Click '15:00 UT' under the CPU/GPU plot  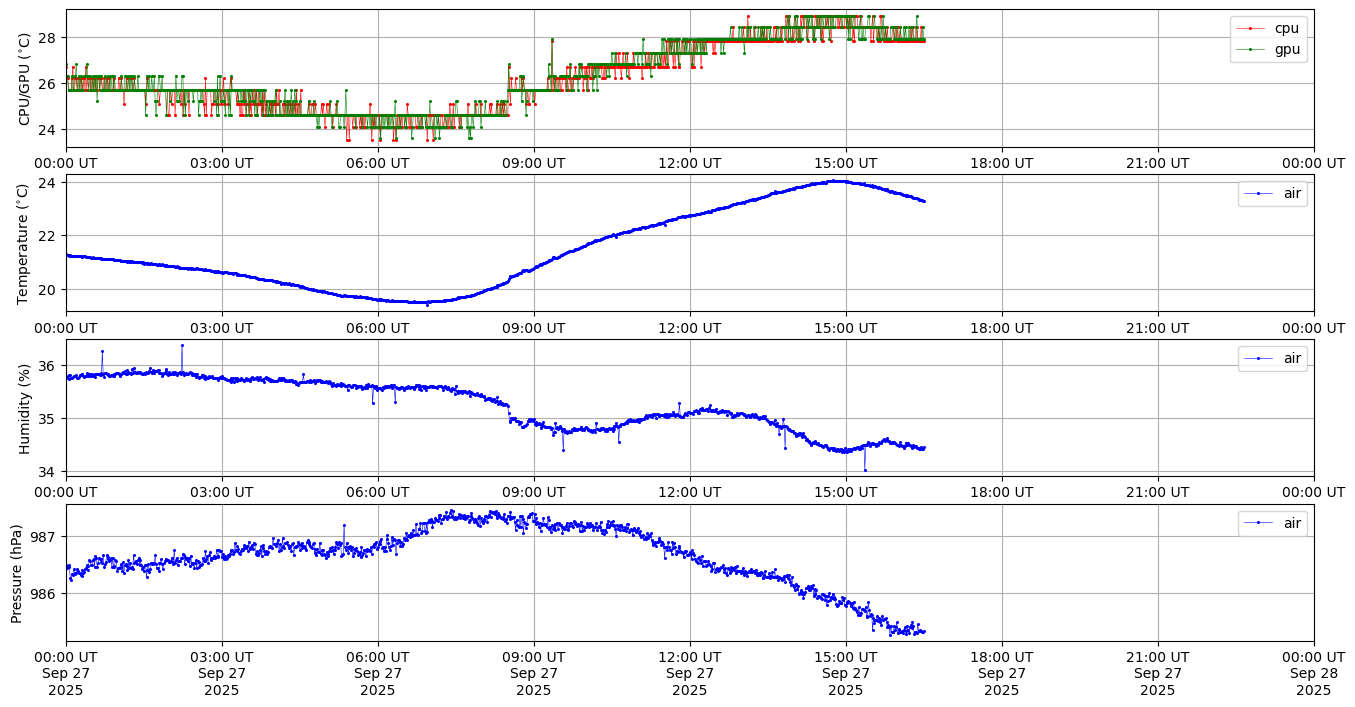click(x=846, y=163)
